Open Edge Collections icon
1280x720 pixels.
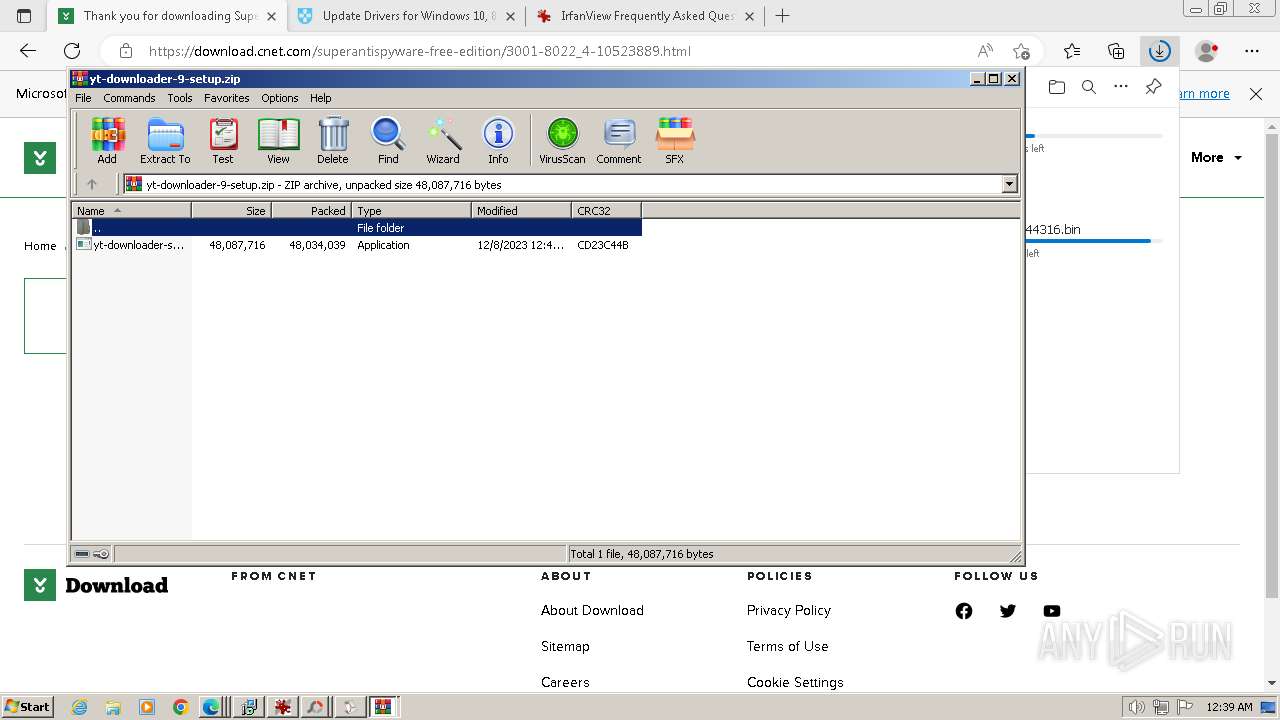1116,51
